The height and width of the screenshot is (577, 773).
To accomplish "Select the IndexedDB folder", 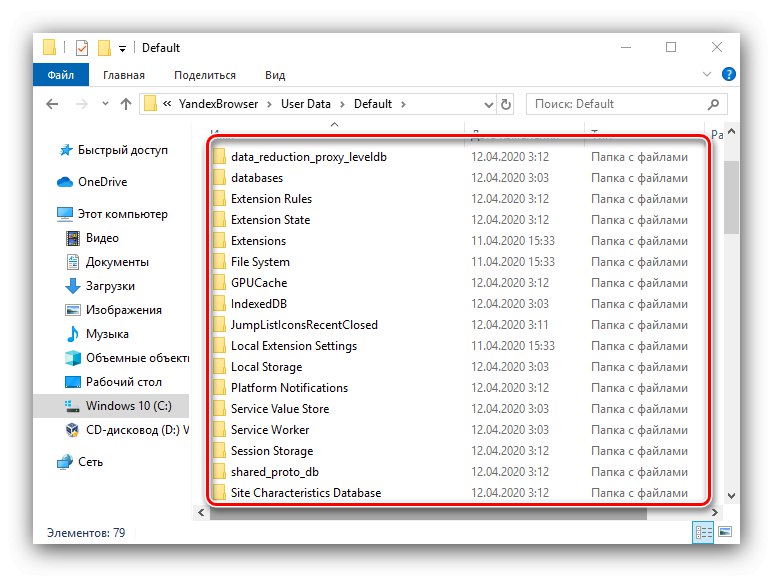I will [x=258, y=304].
